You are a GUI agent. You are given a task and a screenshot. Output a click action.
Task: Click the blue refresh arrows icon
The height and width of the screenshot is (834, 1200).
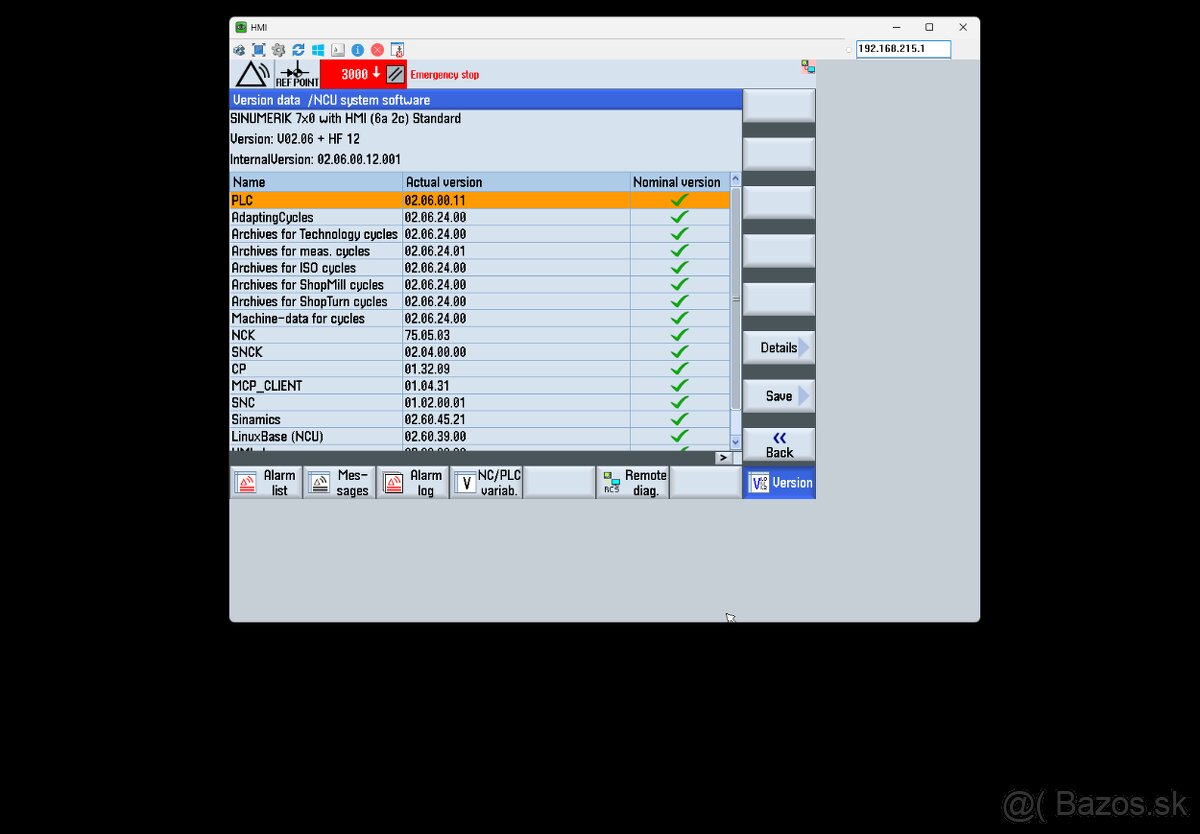298,49
